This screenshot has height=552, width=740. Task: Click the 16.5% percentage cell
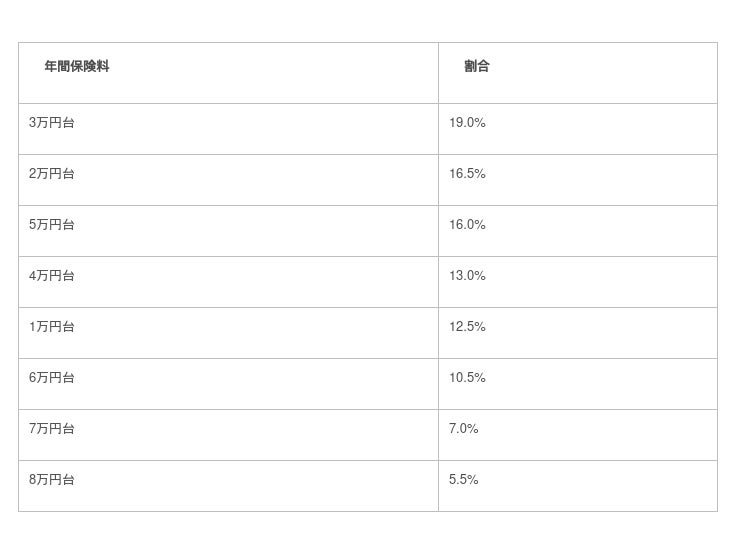tap(467, 174)
